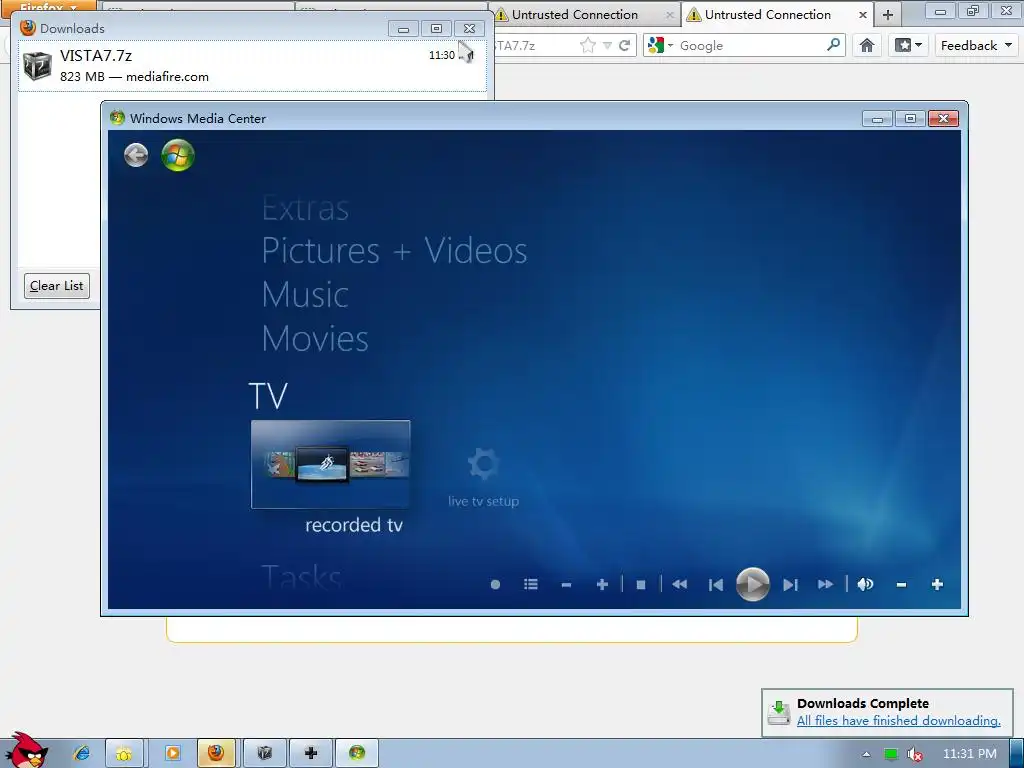Open Windows Media Player taskbar icon
The width and height of the screenshot is (1024, 768).
coord(172,753)
